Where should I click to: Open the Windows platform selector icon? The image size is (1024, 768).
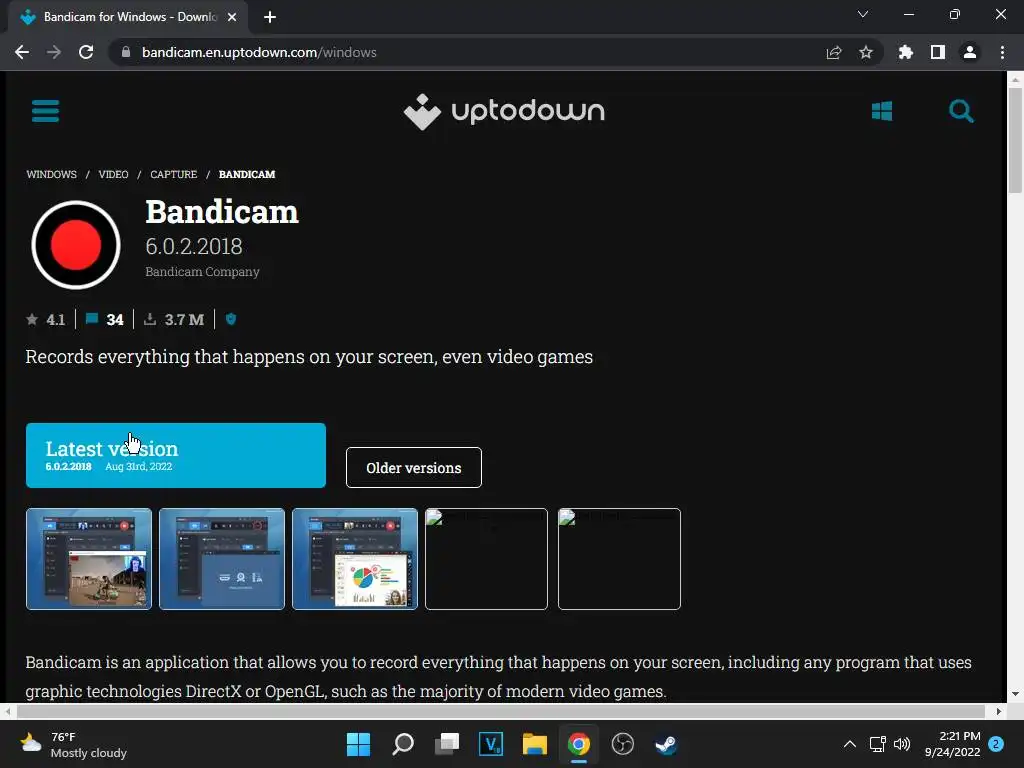point(882,111)
